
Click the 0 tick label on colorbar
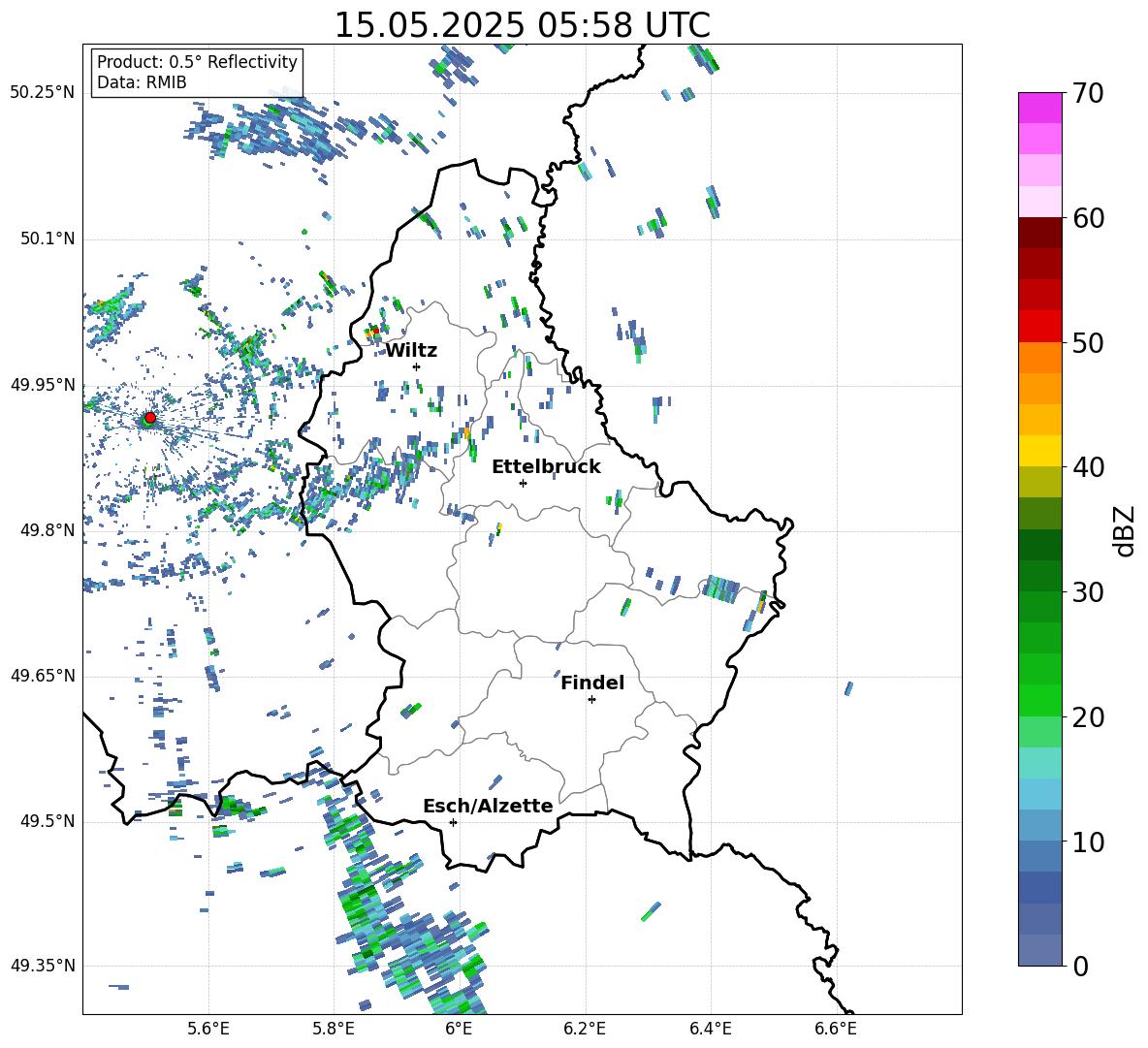tap(1080, 966)
